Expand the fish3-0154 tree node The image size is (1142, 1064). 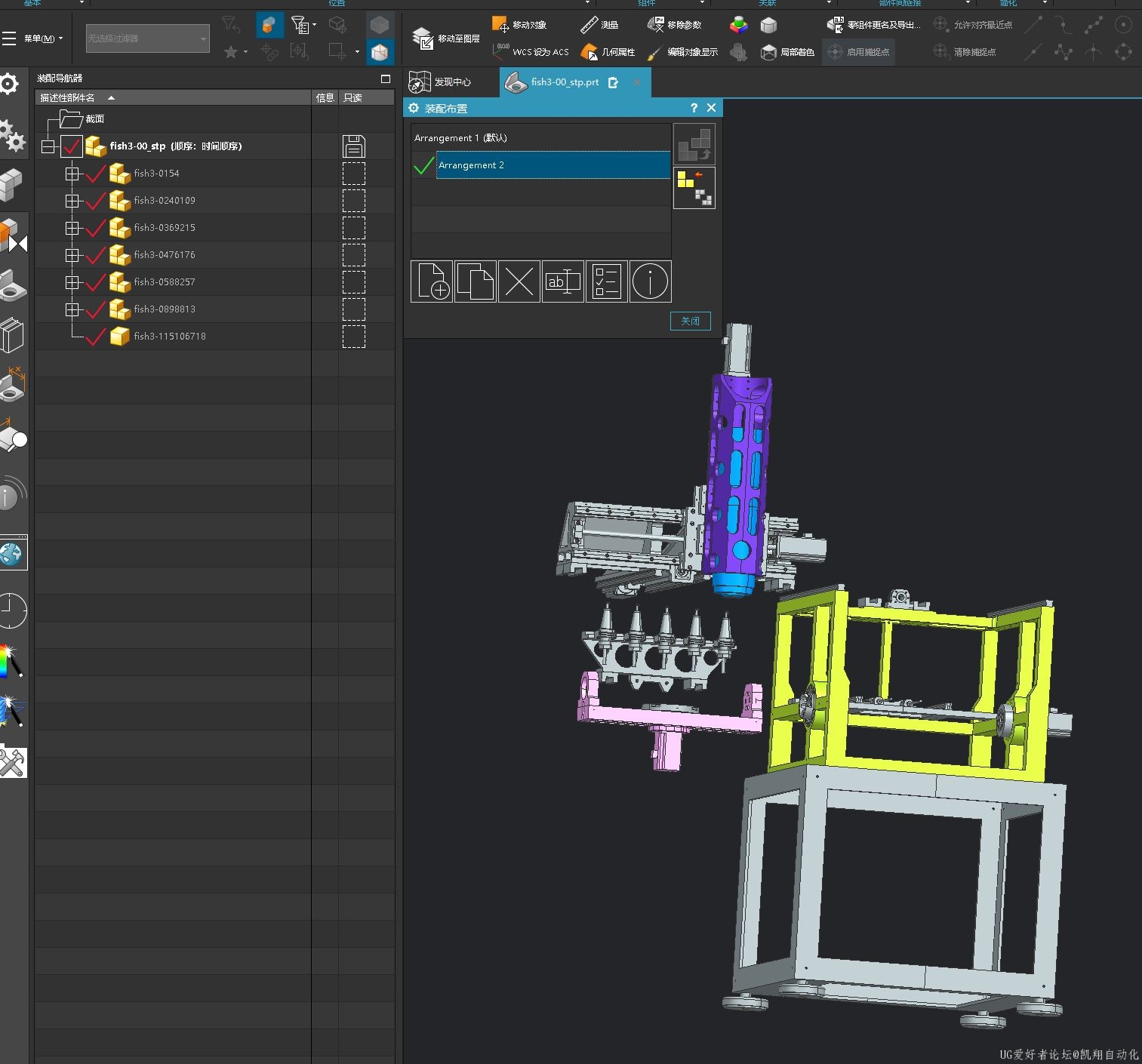coord(72,174)
